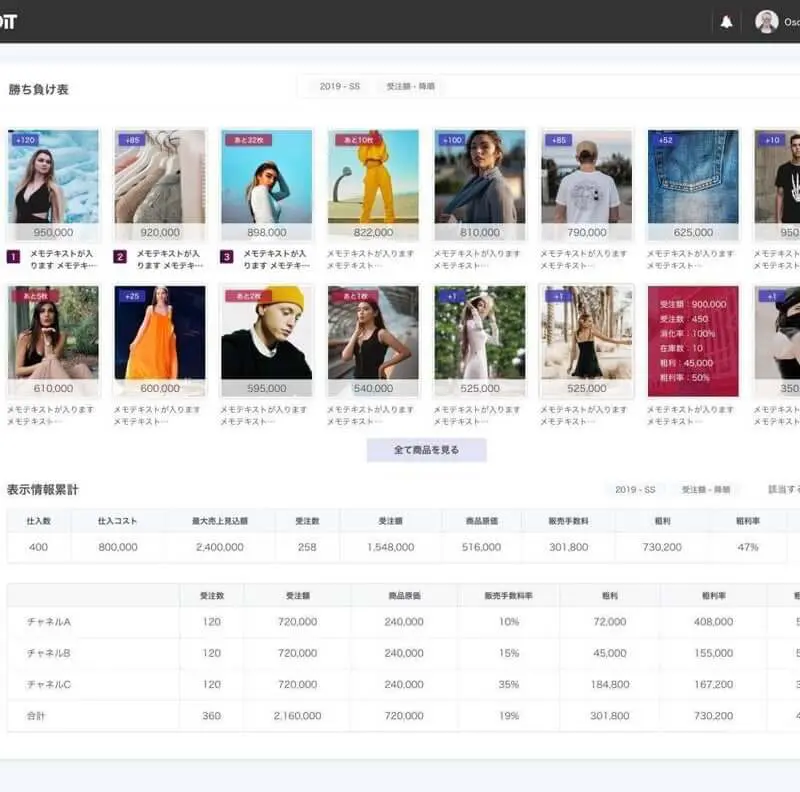Open the 2019 - SS season dropdown at top
The width and height of the screenshot is (800, 792).
pos(339,86)
